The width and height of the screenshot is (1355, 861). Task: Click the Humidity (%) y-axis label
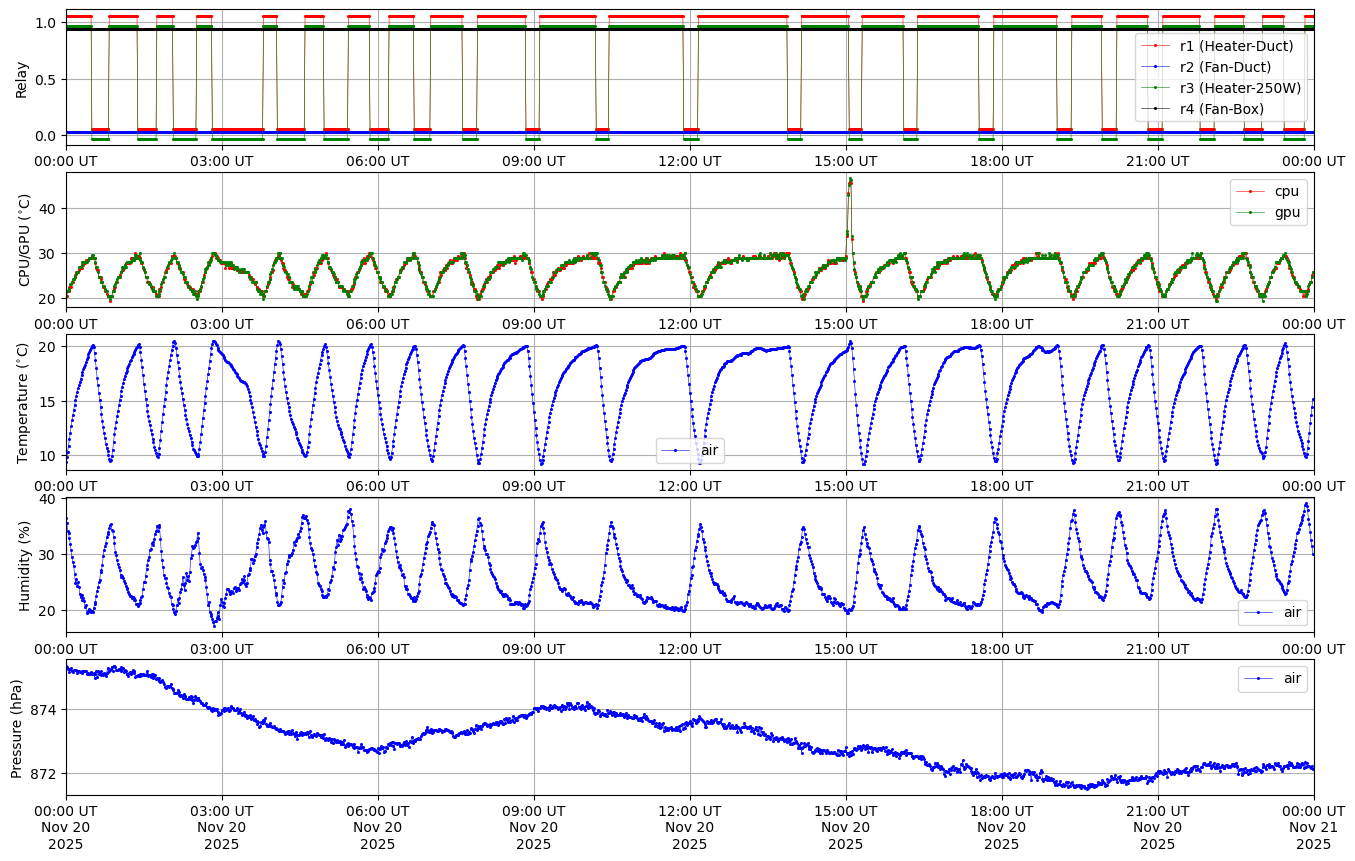click(25, 565)
